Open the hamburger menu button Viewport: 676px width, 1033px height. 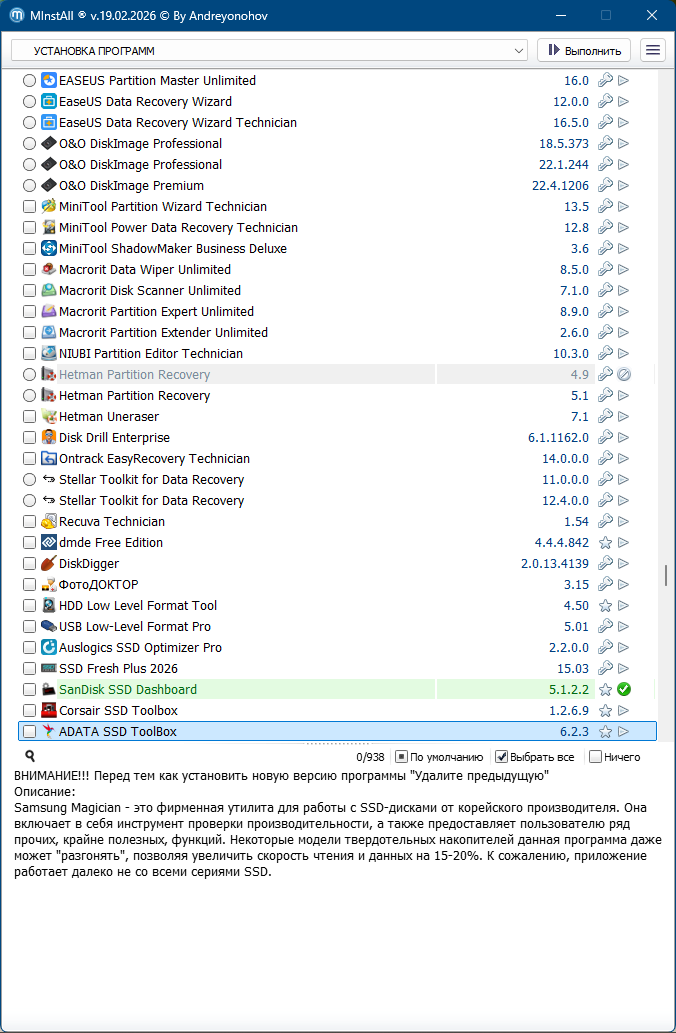[653, 50]
